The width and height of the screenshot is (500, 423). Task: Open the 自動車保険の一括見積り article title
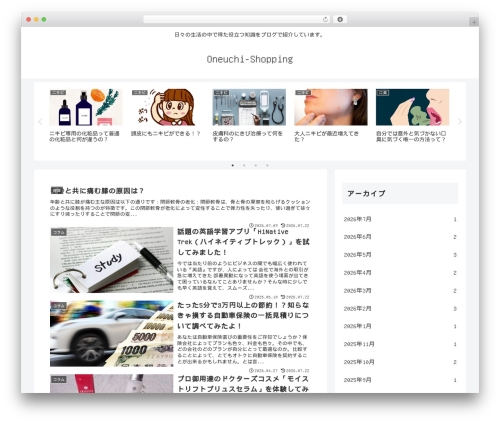[x=243, y=315]
